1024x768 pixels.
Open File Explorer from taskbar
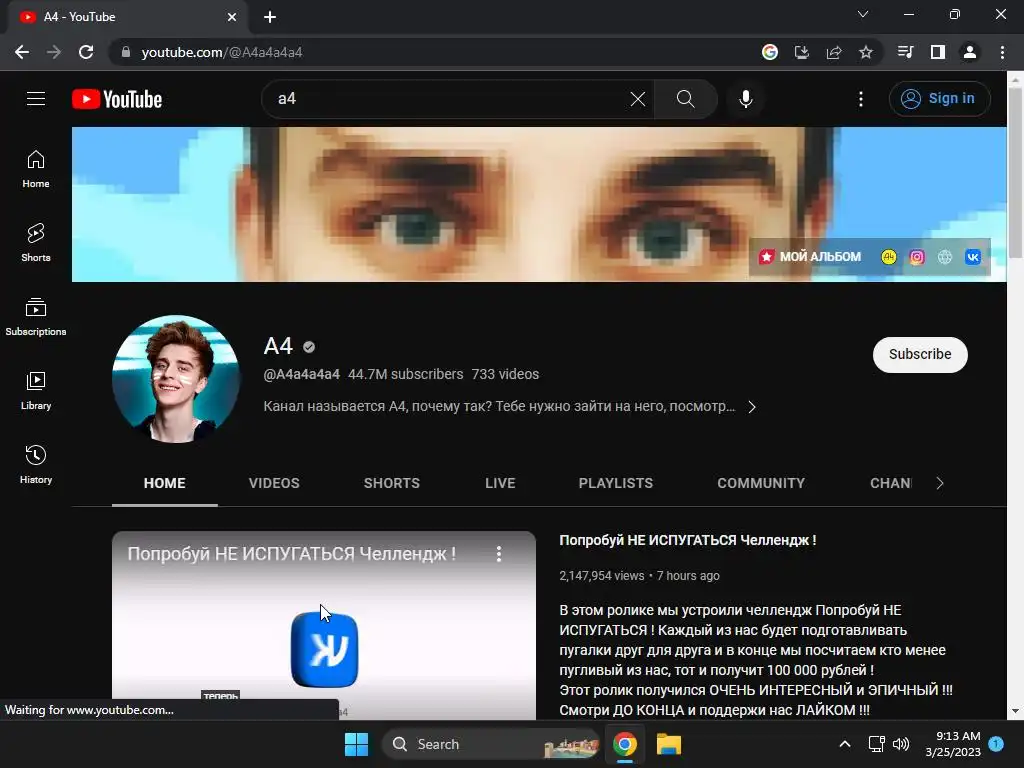[x=669, y=744]
